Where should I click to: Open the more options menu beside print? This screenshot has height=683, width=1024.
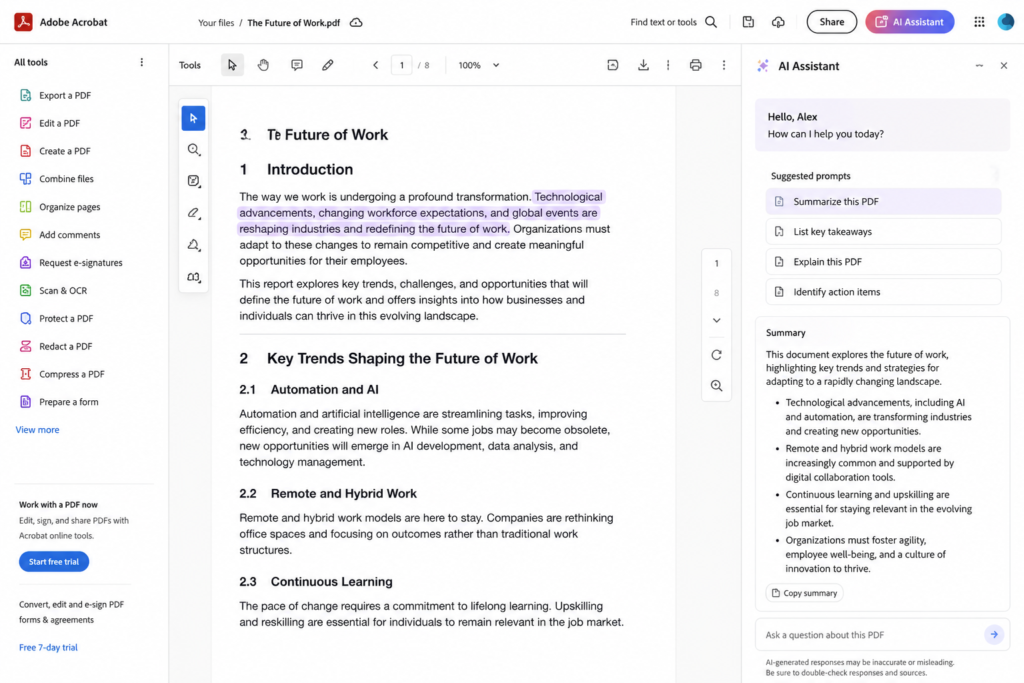click(724, 65)
